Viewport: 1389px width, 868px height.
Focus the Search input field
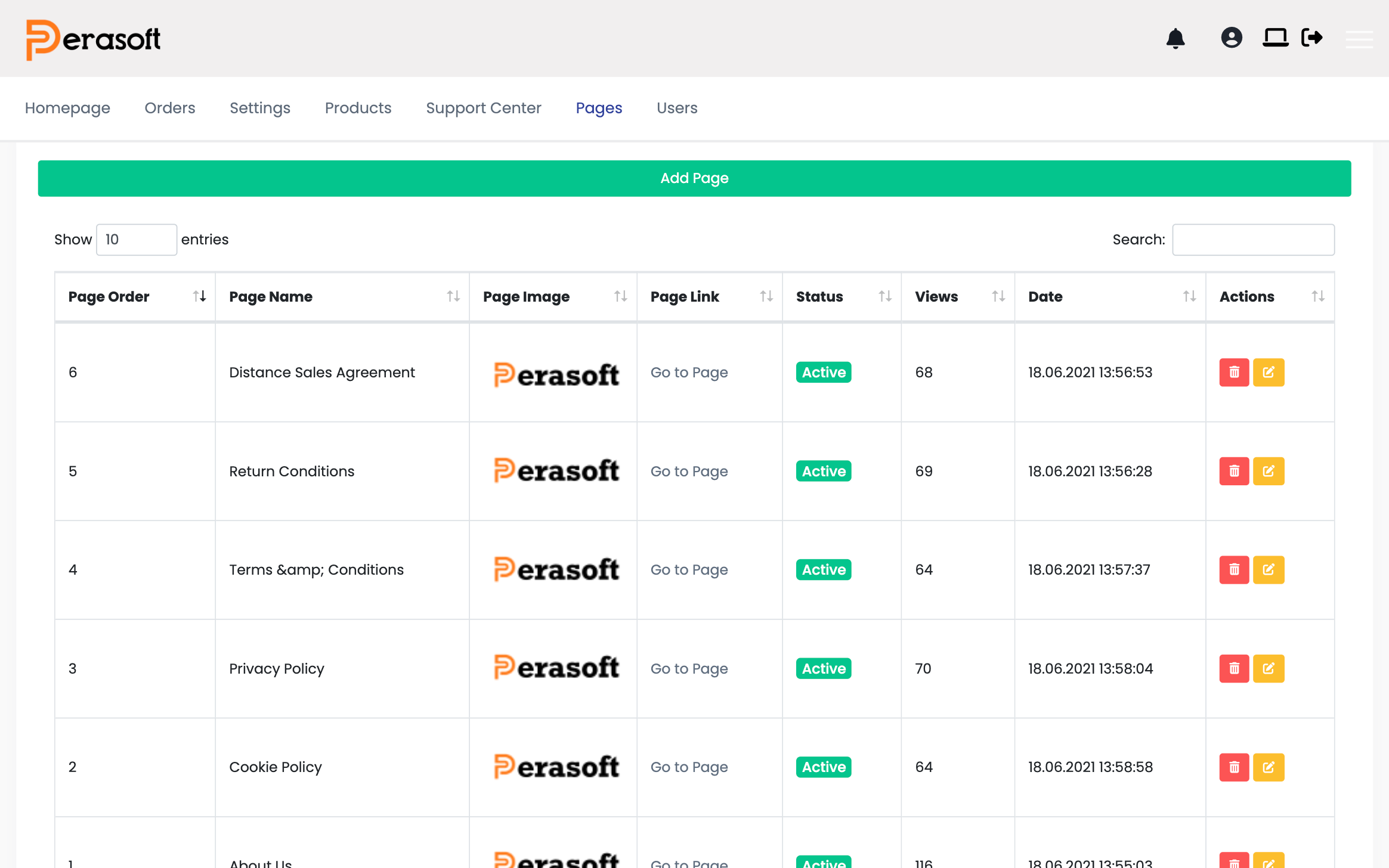(1253, 240)
